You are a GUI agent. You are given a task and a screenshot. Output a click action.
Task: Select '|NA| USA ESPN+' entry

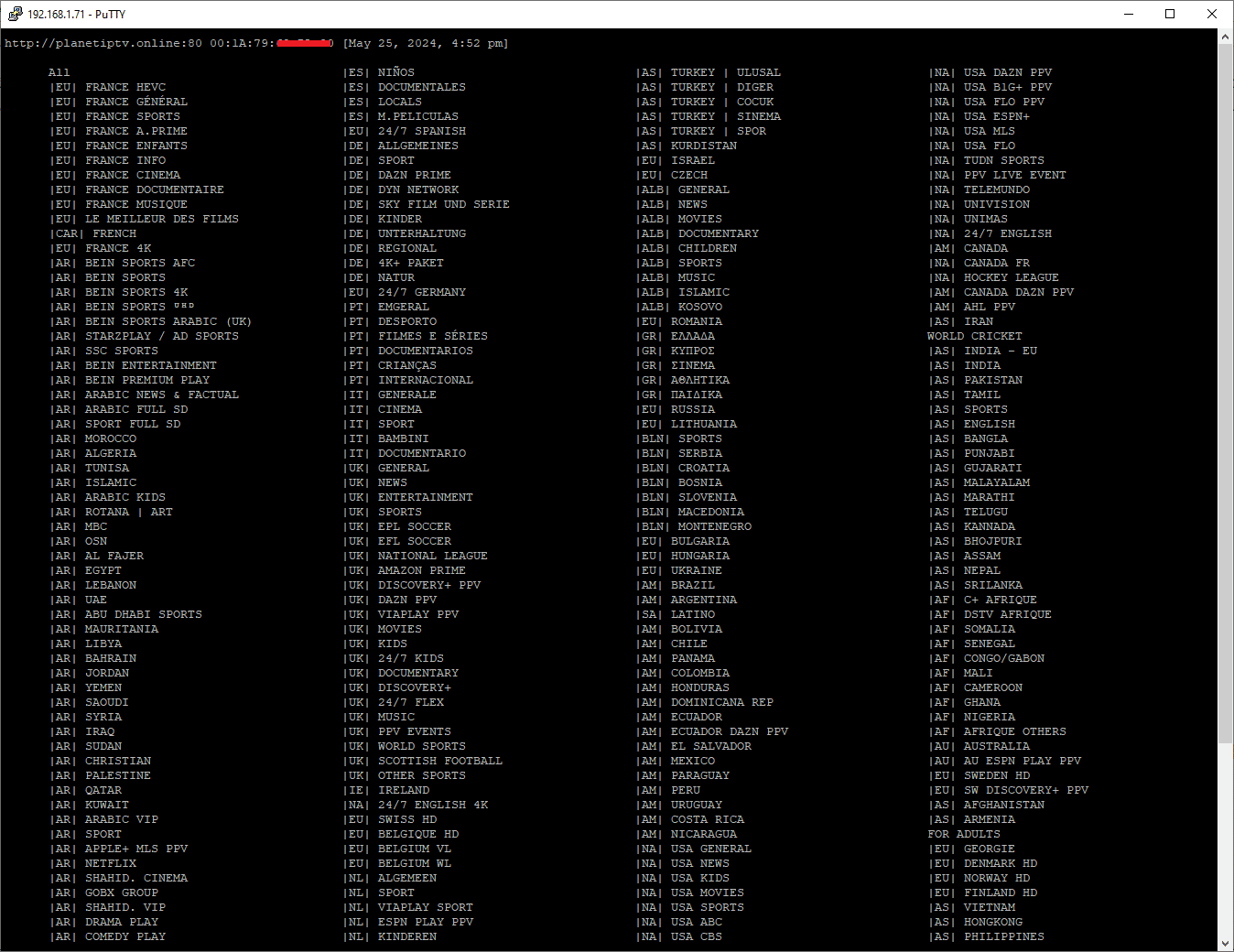coord(980,116)
